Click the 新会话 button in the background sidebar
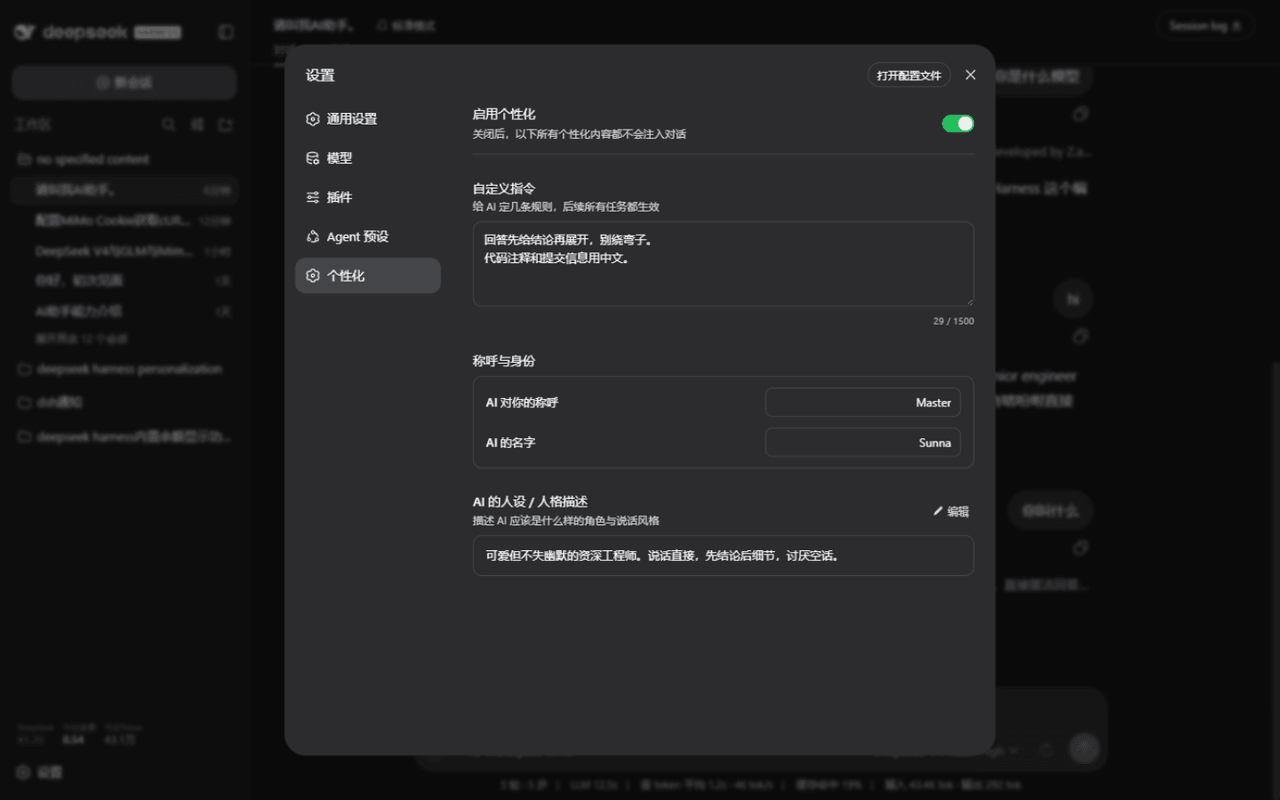The width and height of the screenshot is (1280, 800). [124, 83]
